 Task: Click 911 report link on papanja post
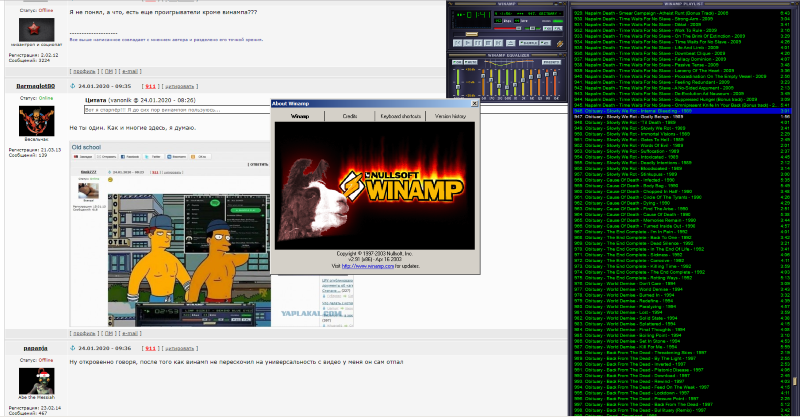[x=150, y=348]
